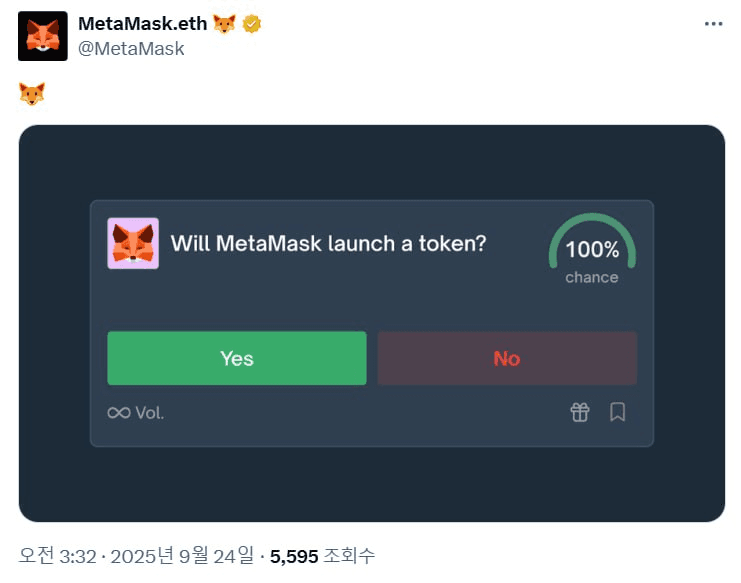
Task: Click the 5,595 조회수 view count
Action: click(x=322, y=556)
